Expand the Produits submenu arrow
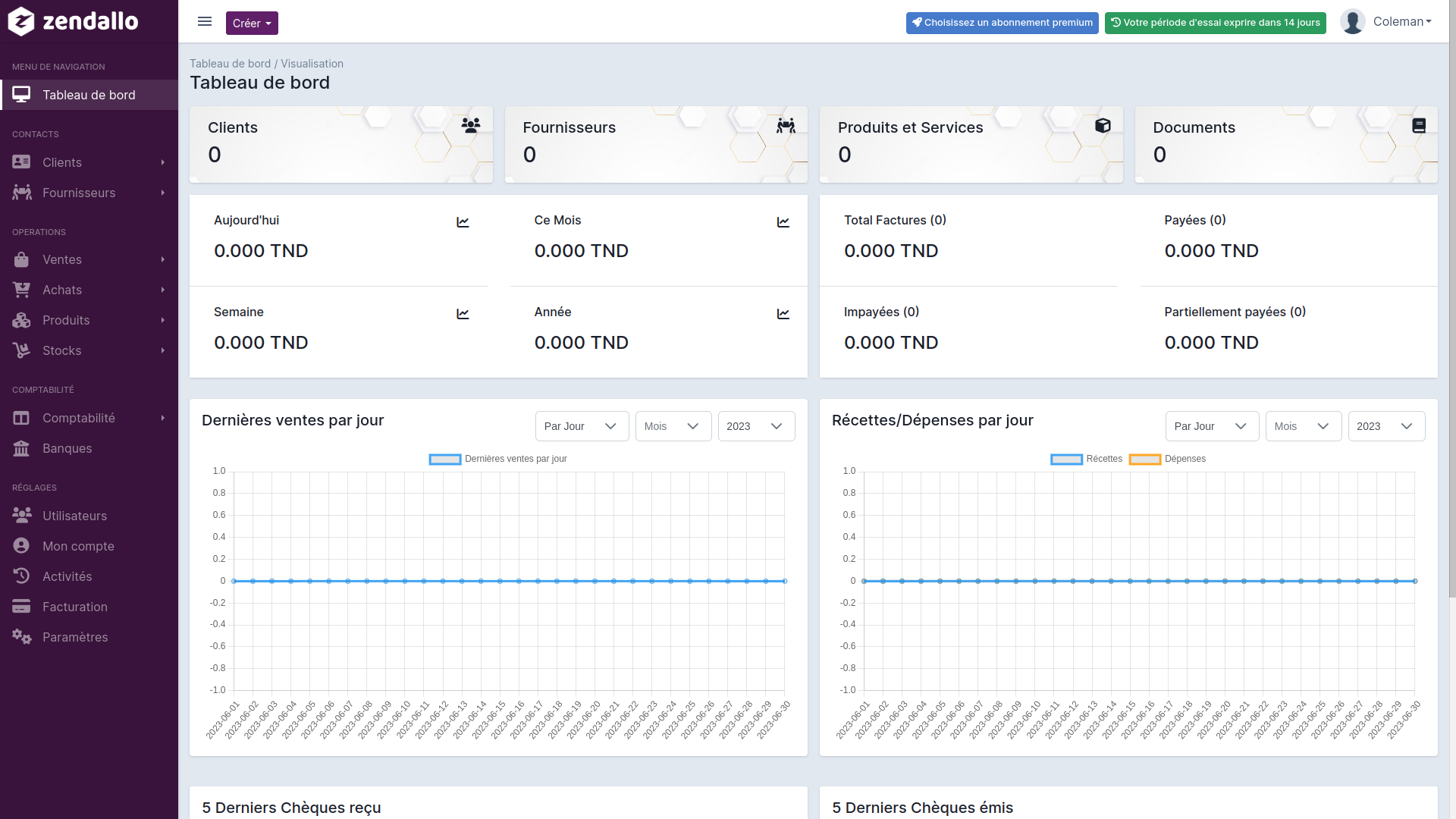 coord(163,320)
